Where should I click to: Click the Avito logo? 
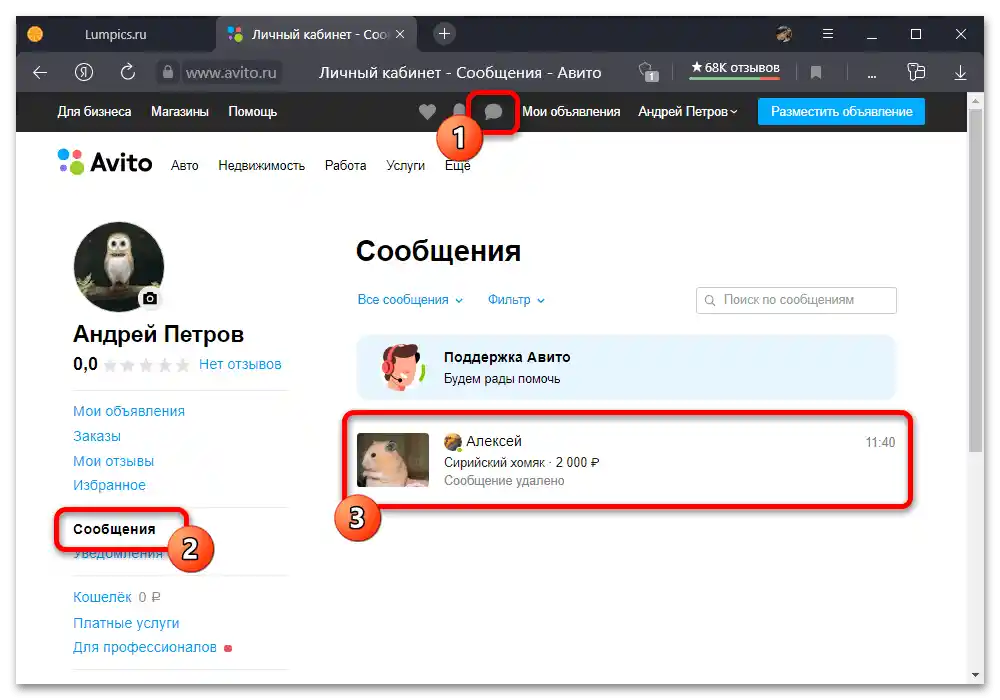(x=105, y=163)
